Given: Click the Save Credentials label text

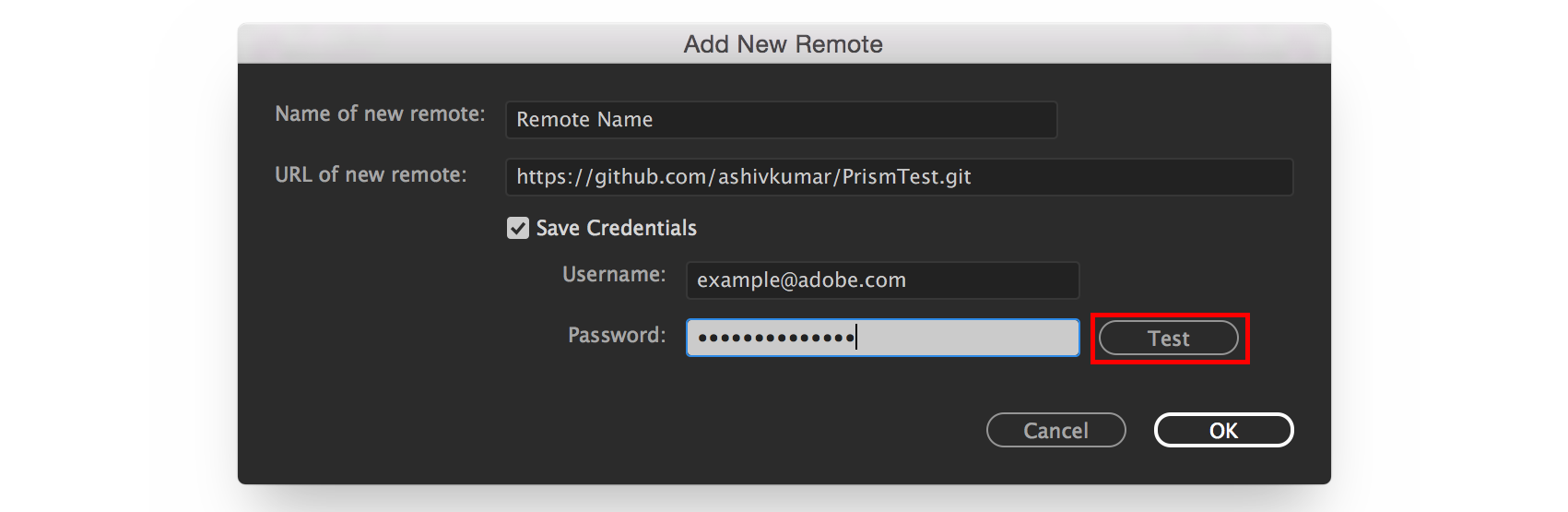Looking at the screenshot, I should (616, 228).
